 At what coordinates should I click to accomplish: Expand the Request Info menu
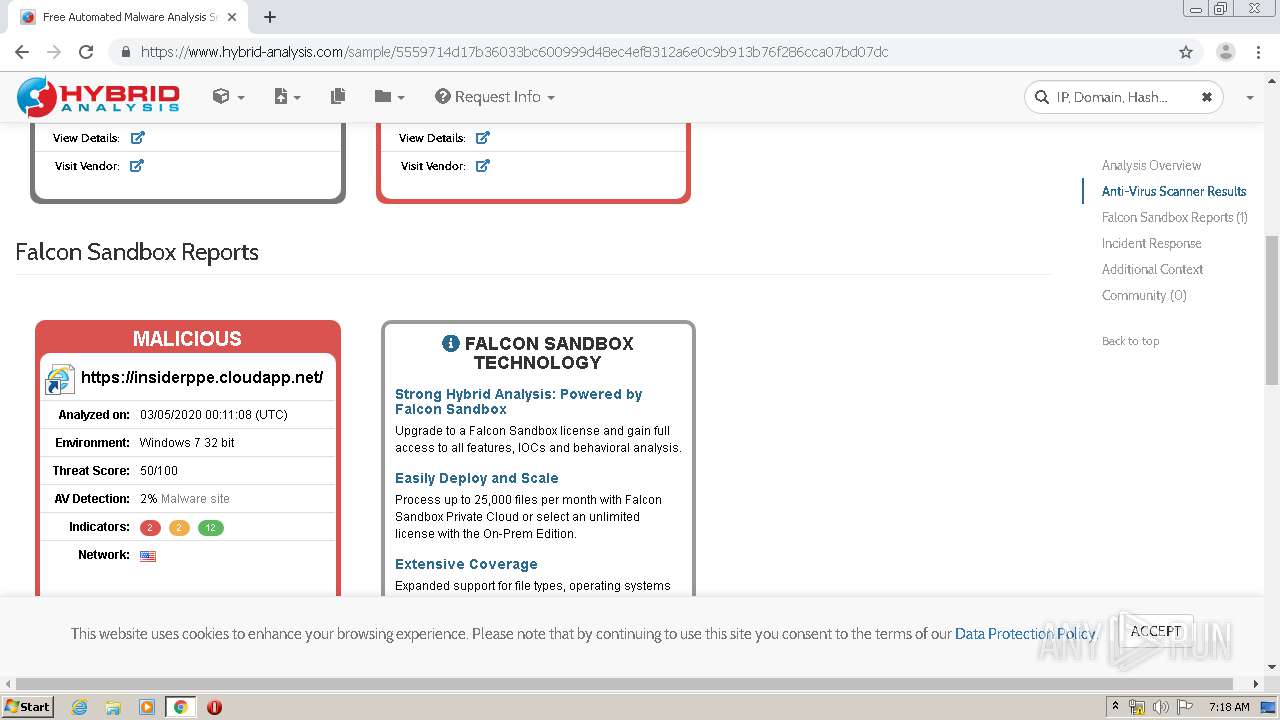[495, 96]
